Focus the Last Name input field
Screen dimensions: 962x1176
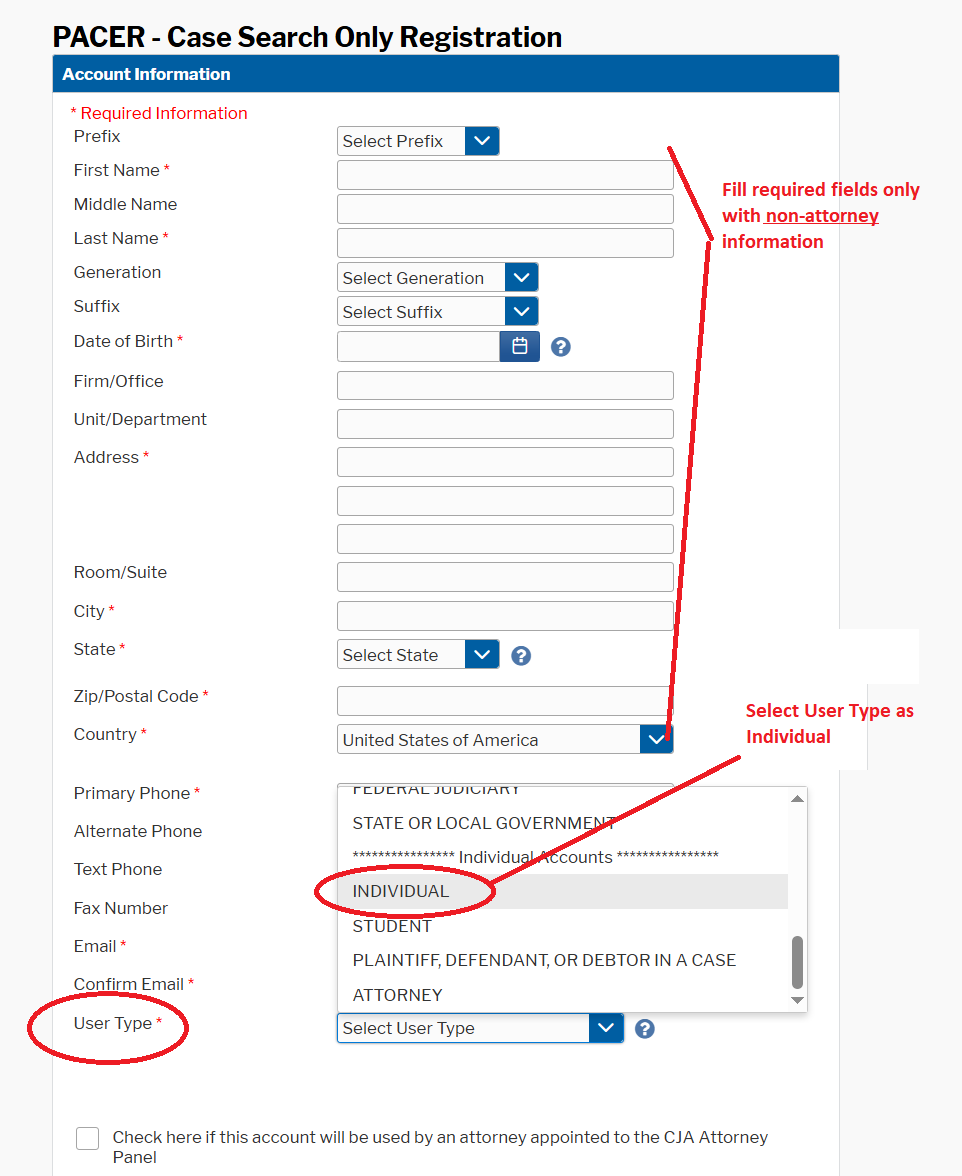pyautogui.click(x=505, y=243)
